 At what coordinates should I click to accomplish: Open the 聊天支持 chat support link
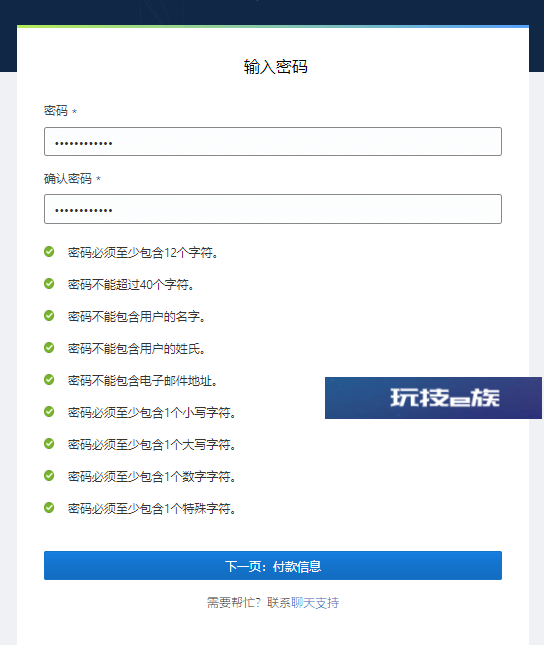click(x=315, y=603)
